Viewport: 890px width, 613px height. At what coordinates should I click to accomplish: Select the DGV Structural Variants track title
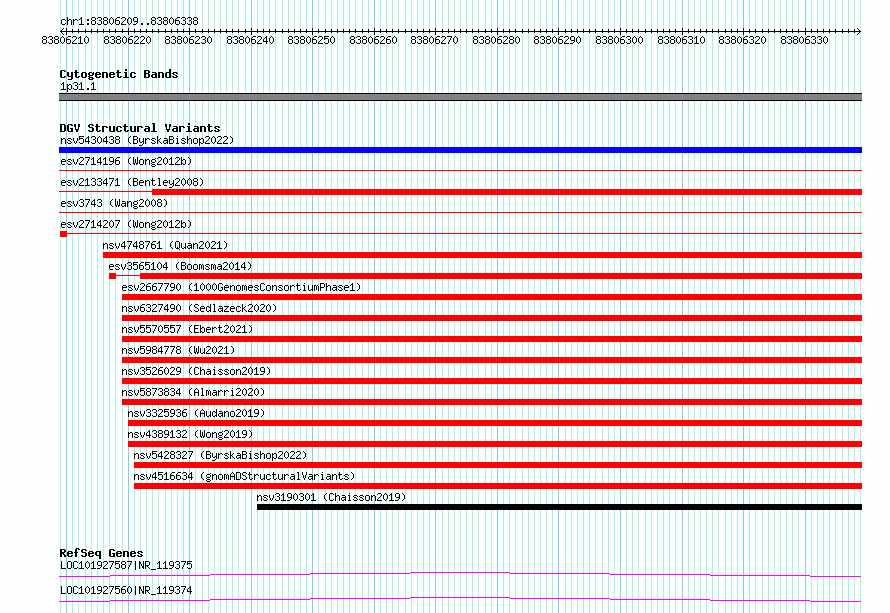click(140, 128)
